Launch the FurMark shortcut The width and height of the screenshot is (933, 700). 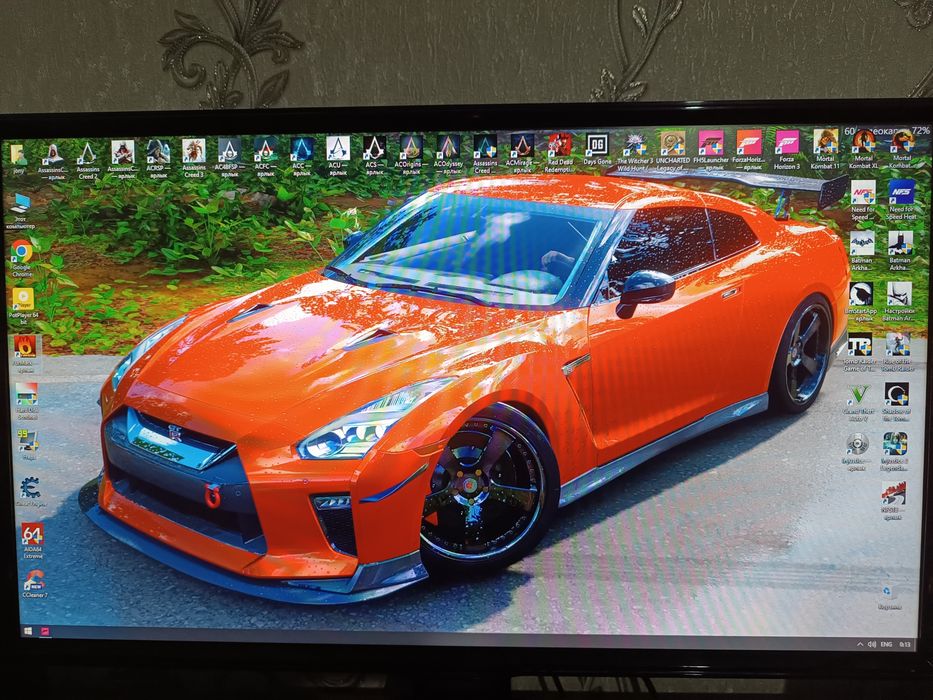point(25,355)
